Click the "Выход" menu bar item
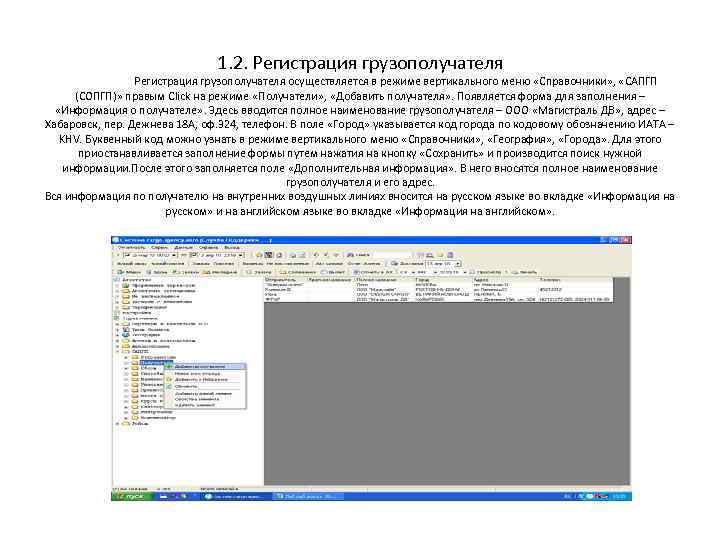This screenshot has width=720, height=540. [x=232, y=248]
